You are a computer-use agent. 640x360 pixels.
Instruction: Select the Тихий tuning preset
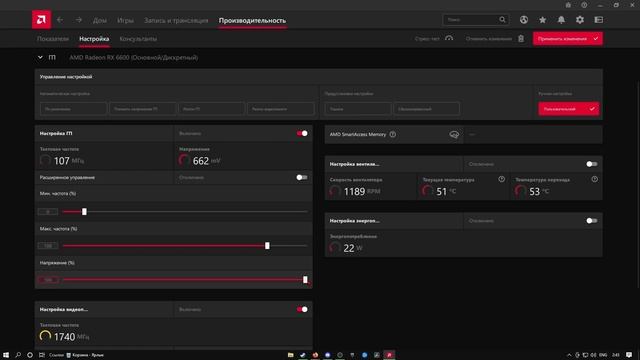pos(358,109)
